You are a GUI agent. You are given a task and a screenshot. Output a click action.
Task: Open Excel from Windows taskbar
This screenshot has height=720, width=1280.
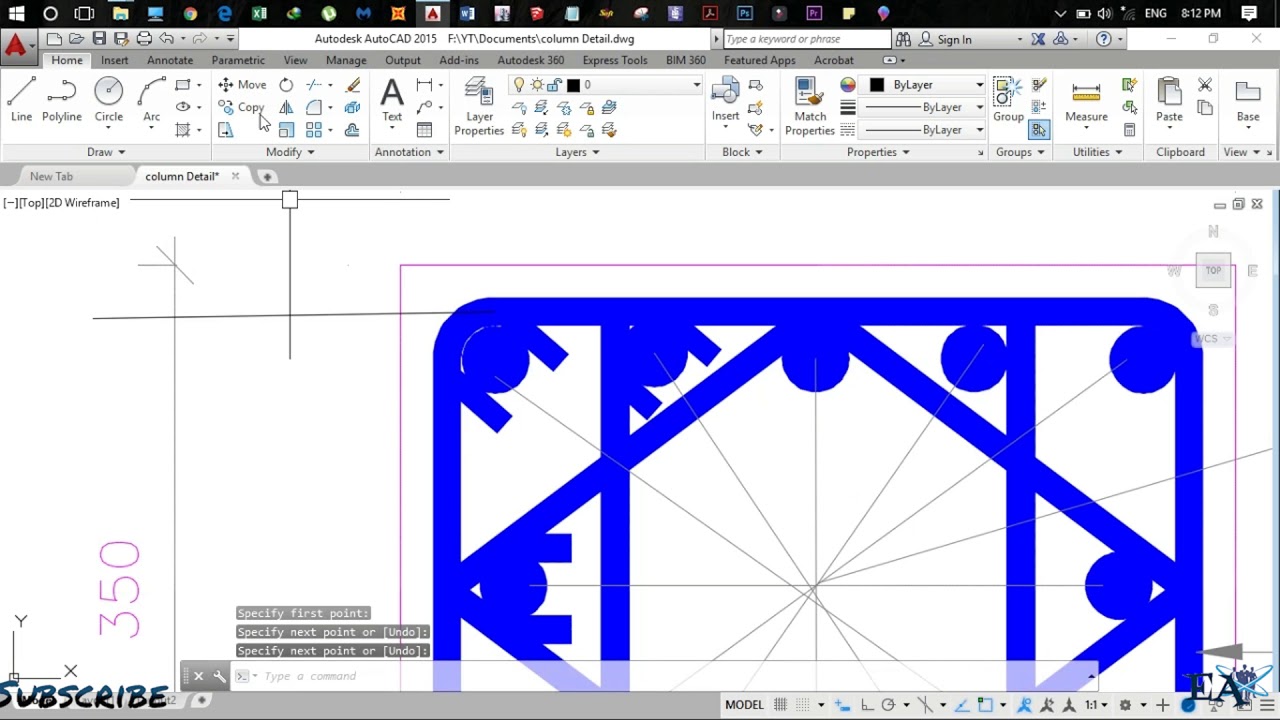[x=259, y=14]
